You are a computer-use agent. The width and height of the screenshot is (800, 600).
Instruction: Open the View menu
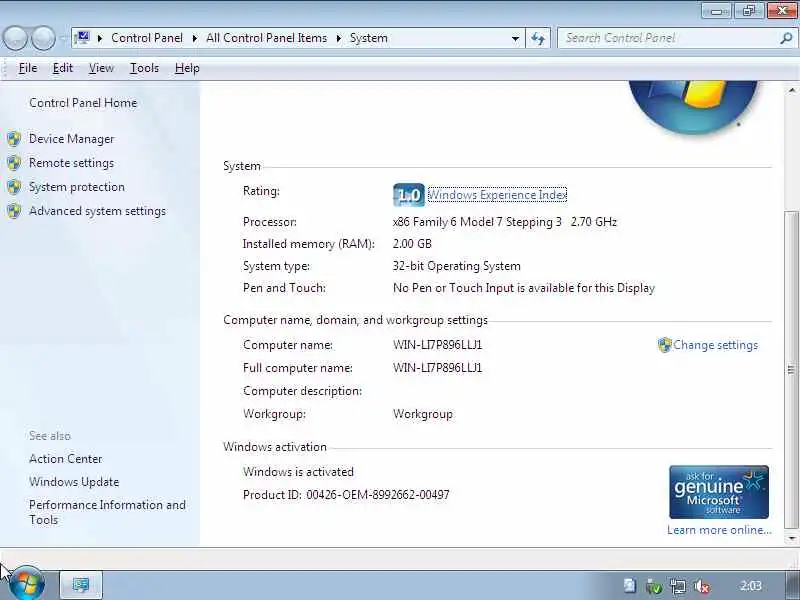click(101, 68)
